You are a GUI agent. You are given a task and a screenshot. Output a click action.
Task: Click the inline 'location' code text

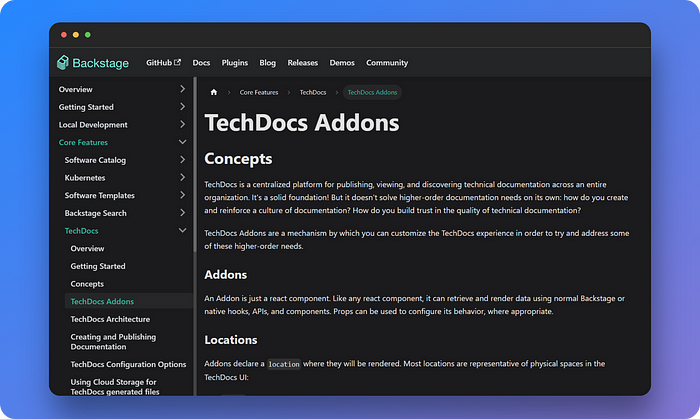pyautogui.click(x=284, y=364)
